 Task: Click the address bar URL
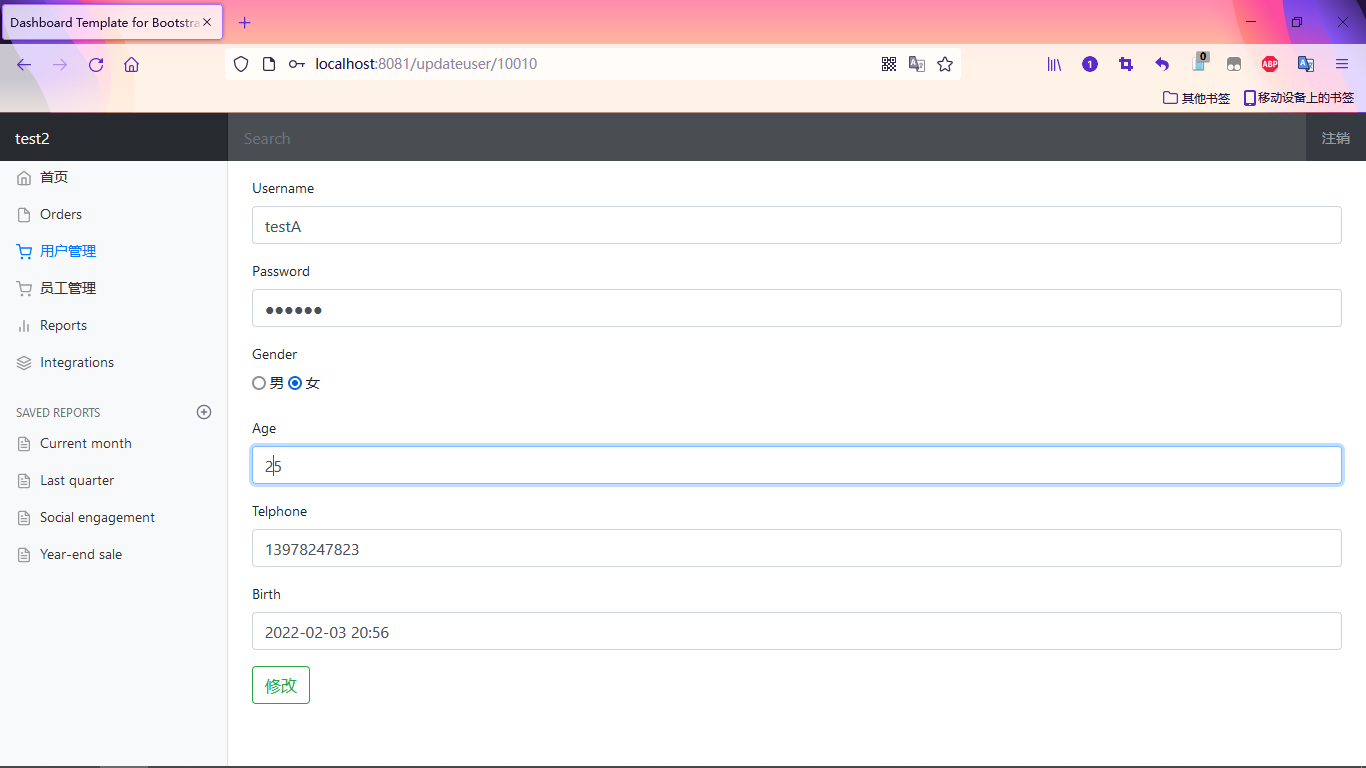pos(426,64)
